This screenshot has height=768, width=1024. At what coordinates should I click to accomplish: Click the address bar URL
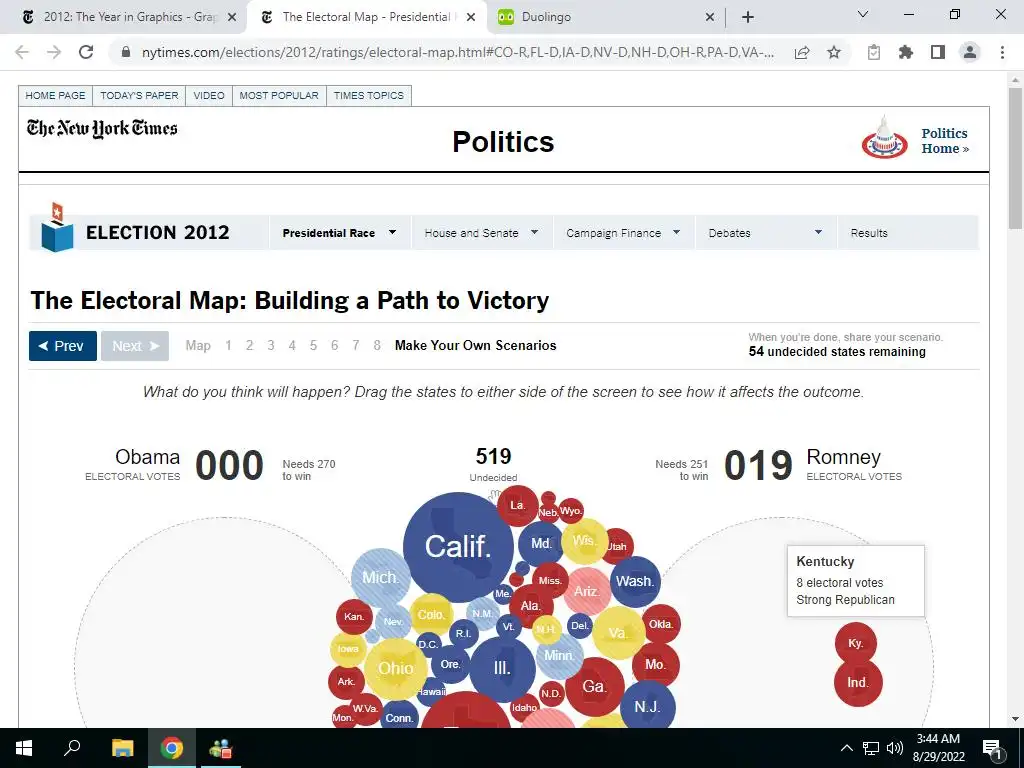pyautogui.click(x=457, y=52)
